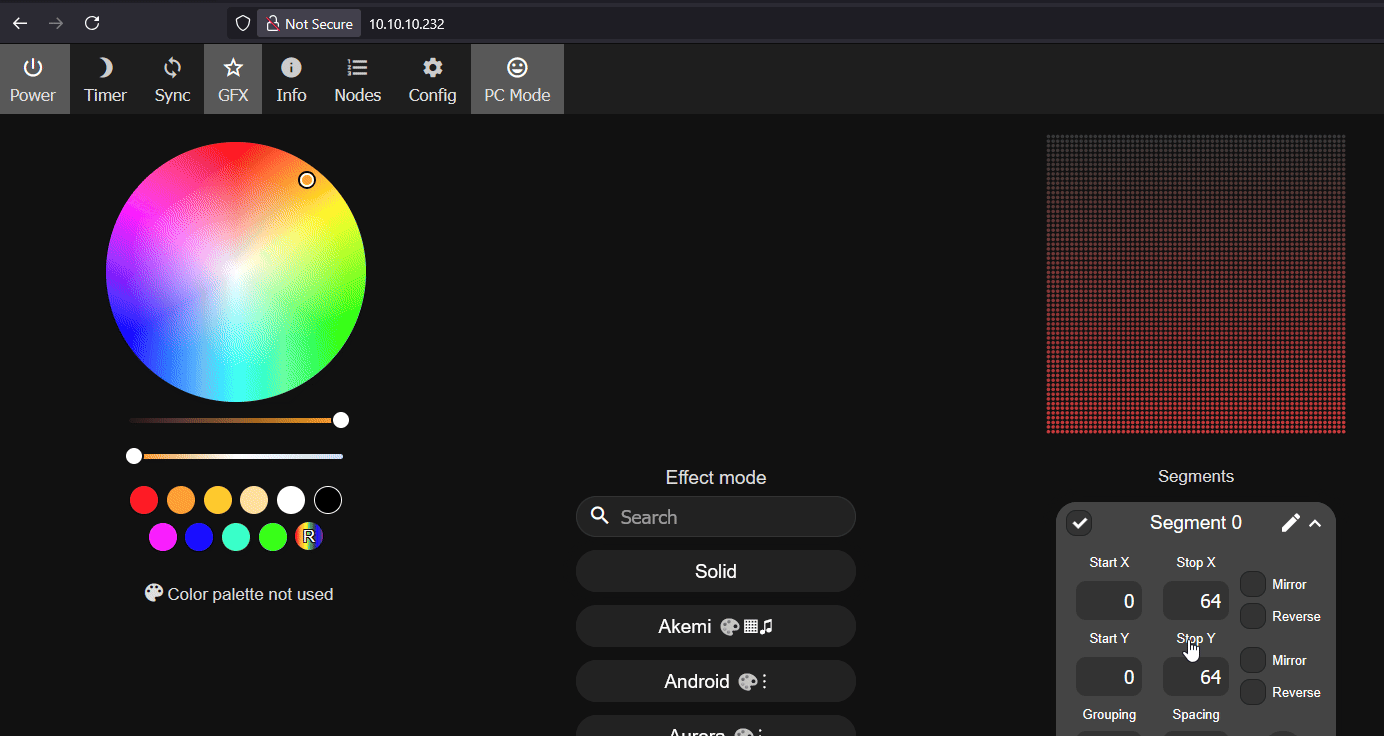Collapse the Segment 0 panel

[x=1315, y=523]
